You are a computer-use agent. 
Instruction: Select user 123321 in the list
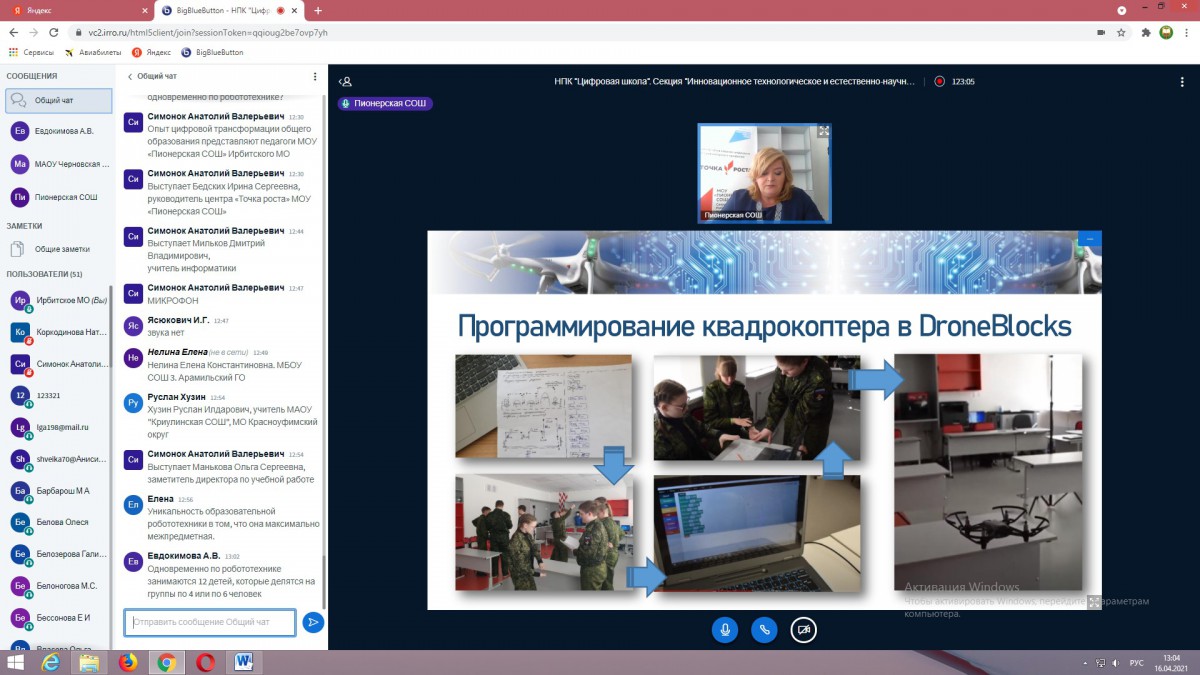[x=58, y=395]
